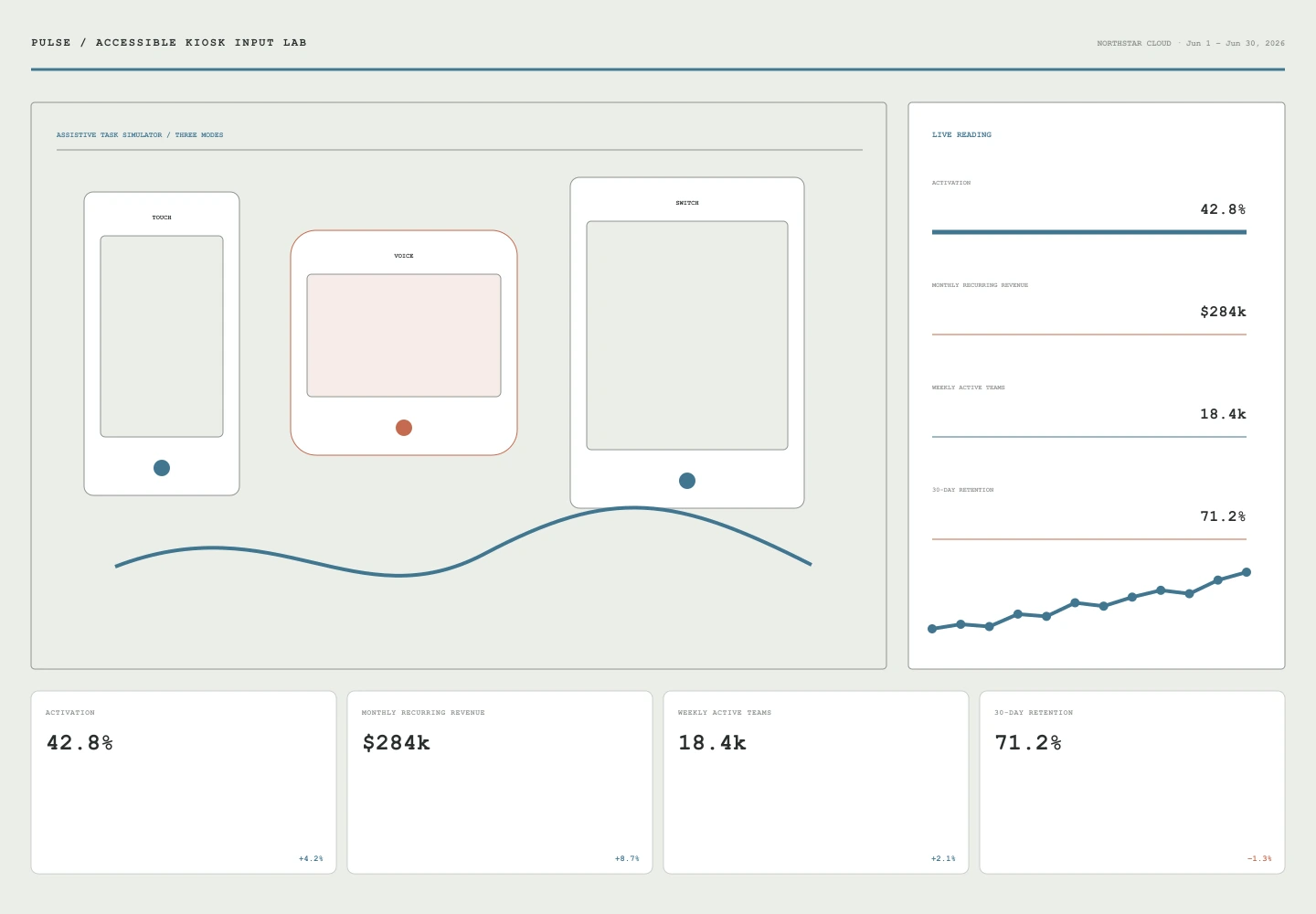Click the "LIVE READING" panel heading
Image resolution: width=1316 pixels, height=914 pixels.
pos(961,135)
